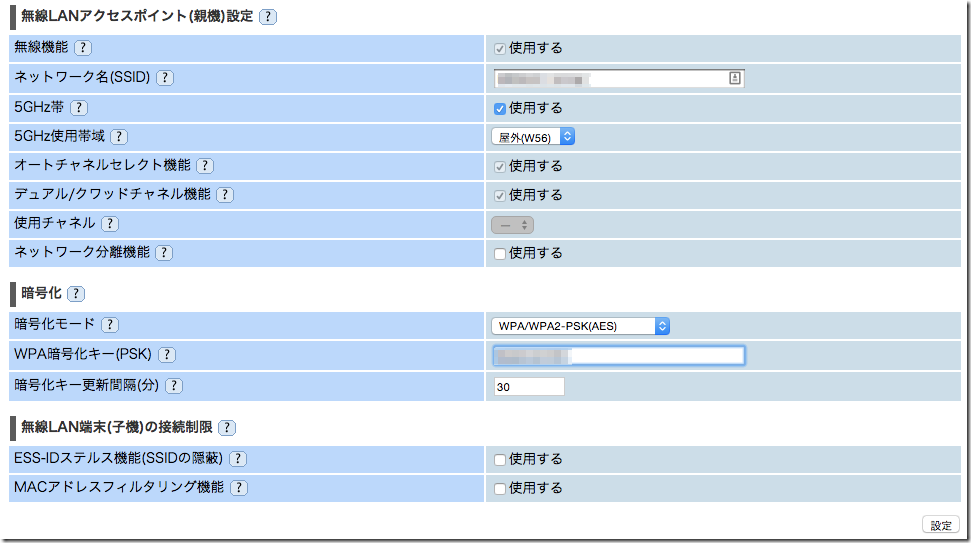Open help for ネットワーク名(SSID)
Image resolution: width=971 pixels, height=543 pixels.
point(165,78)
